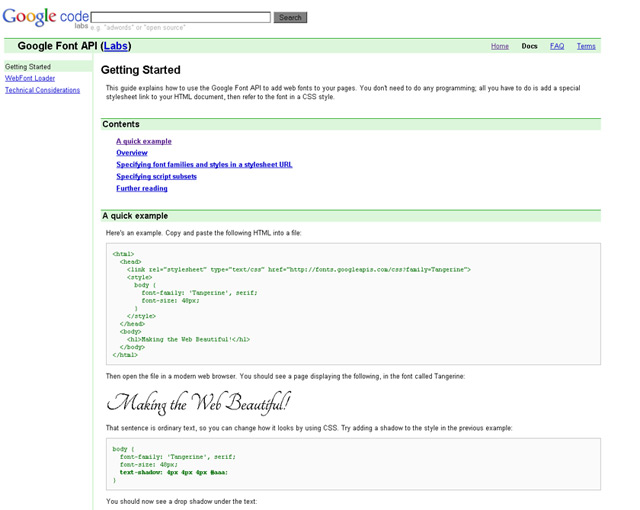The image size is (640, 510).
Task: Focus the search text field
Action: (x=181, y=17)
